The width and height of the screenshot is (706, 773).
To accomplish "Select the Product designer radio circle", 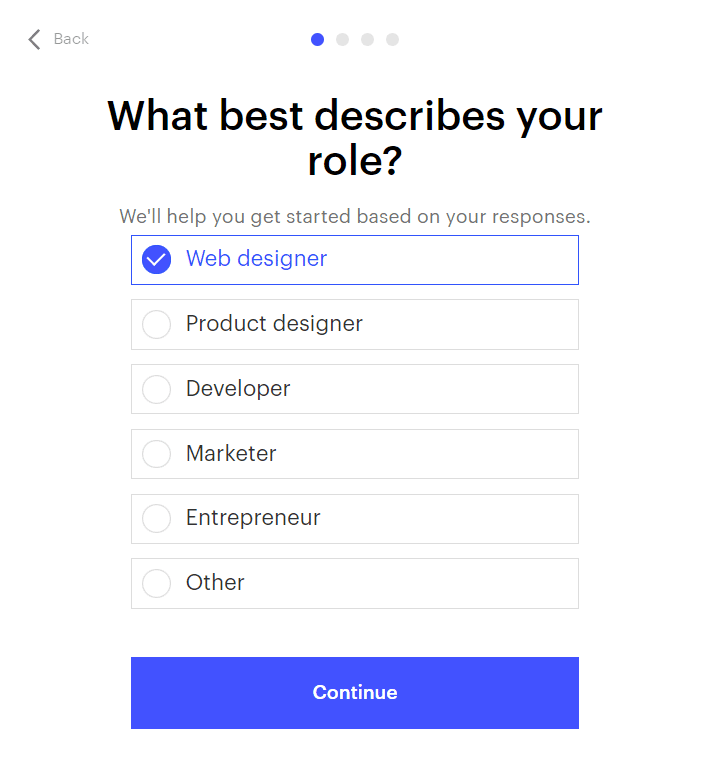I will (x=157, y=325).
